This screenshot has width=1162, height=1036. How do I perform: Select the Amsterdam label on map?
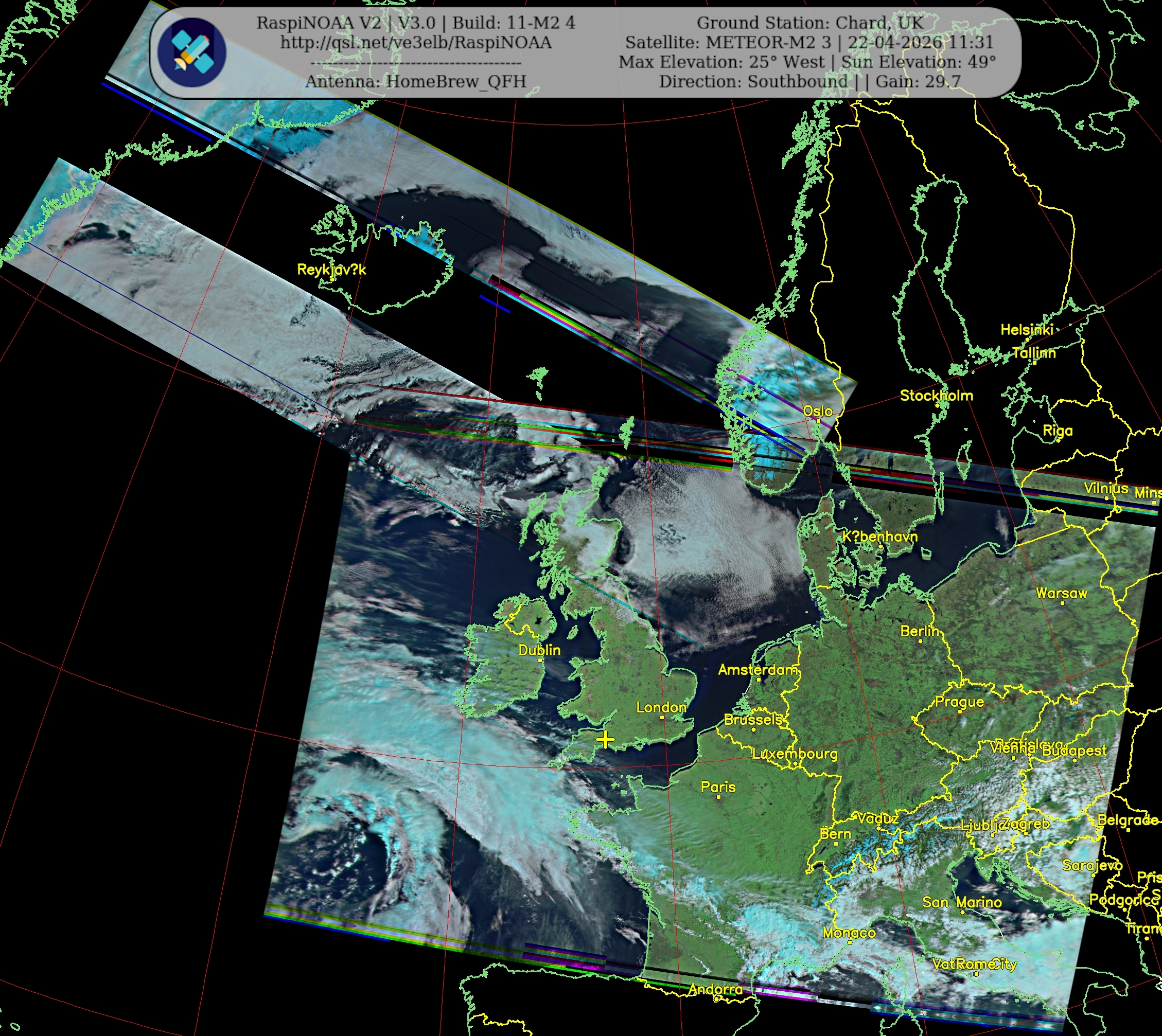(x=757, y=670)
